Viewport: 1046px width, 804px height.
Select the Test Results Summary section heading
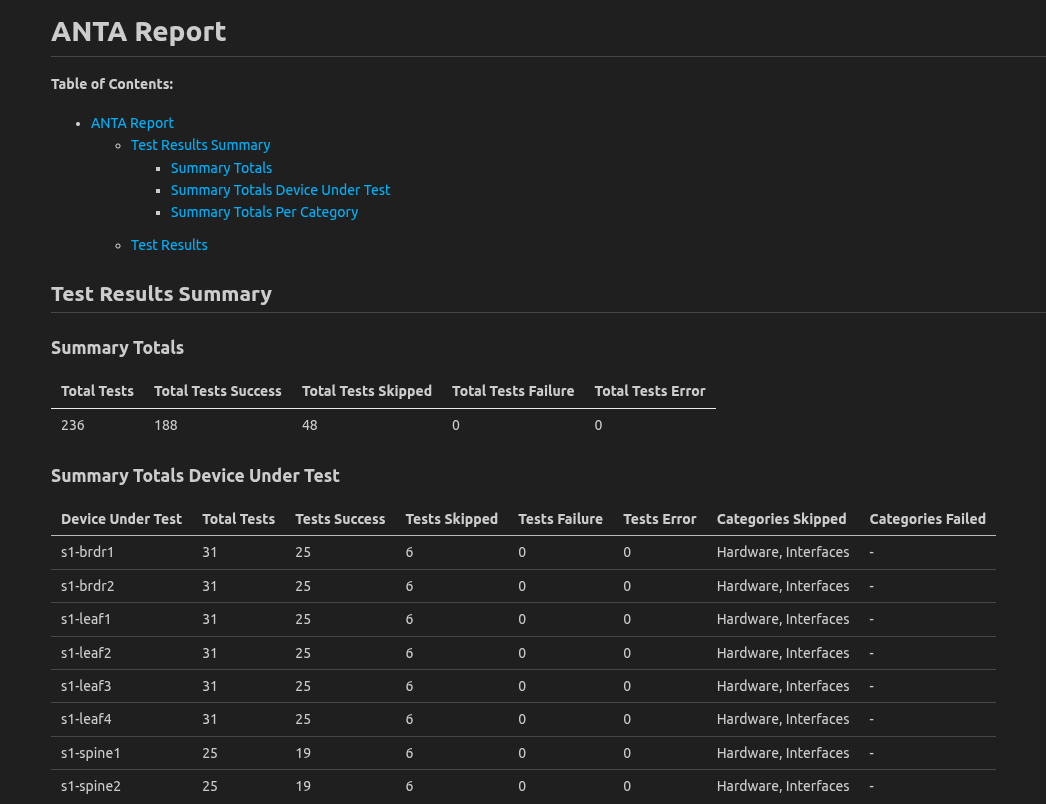161,294
